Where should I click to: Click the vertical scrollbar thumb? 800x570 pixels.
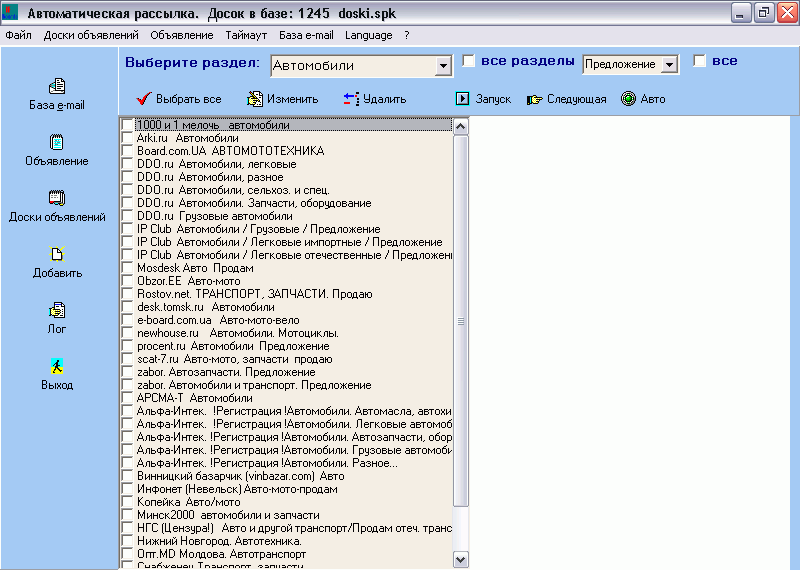pos(461,321)
